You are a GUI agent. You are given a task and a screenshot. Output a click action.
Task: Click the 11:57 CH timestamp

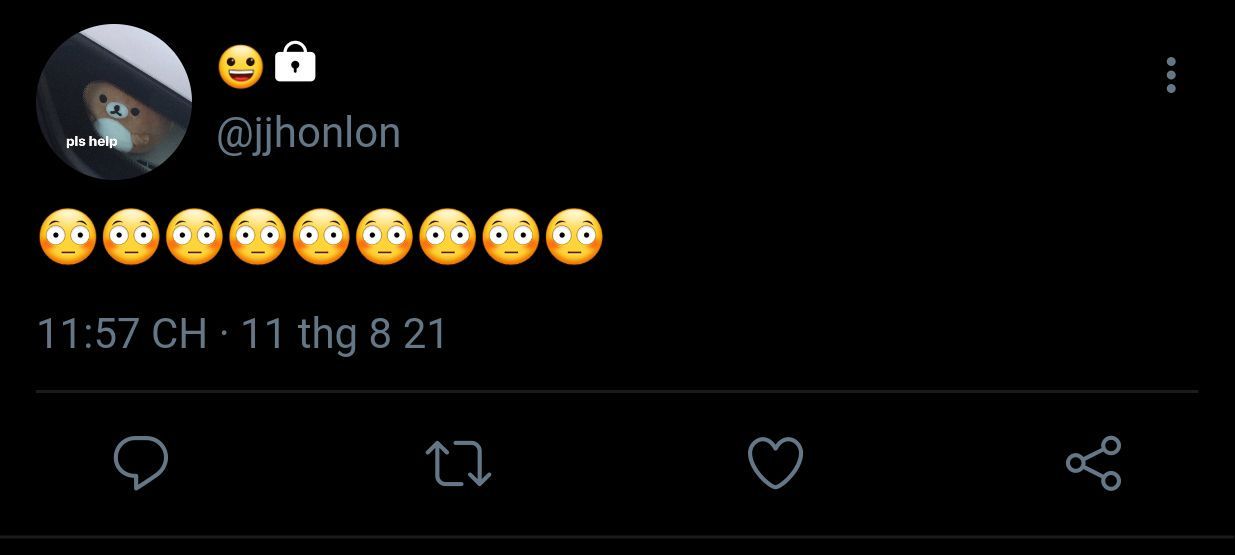(122, 333)
